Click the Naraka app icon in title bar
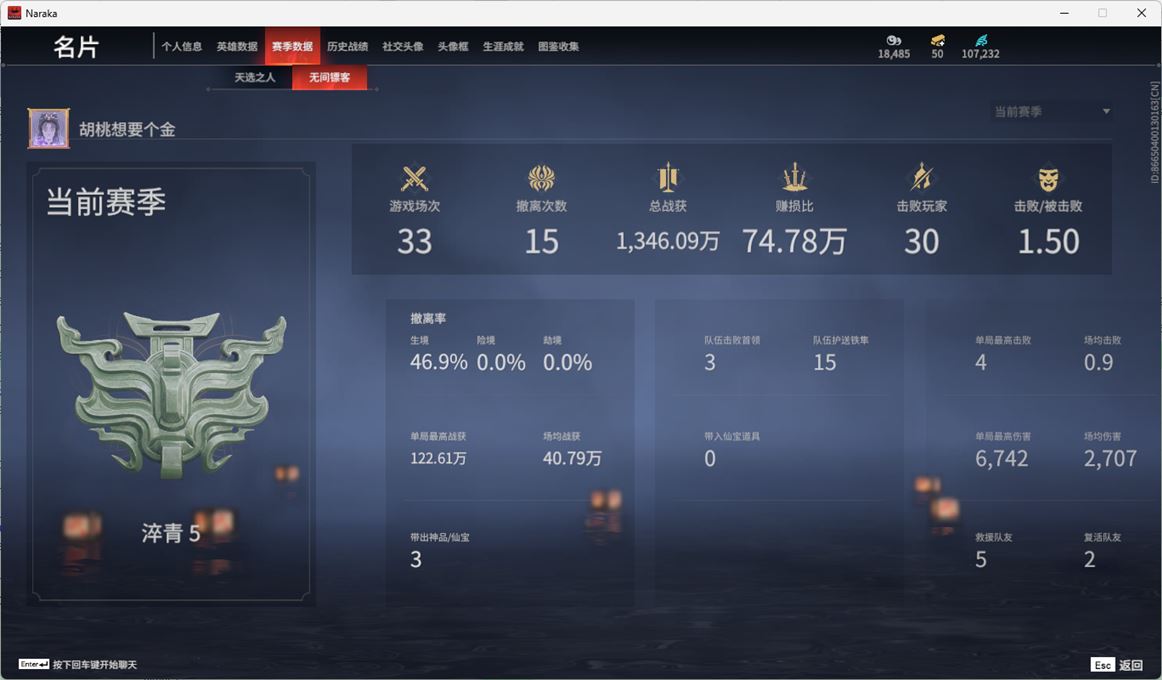 pyautogui.click(x=13, y=13)
